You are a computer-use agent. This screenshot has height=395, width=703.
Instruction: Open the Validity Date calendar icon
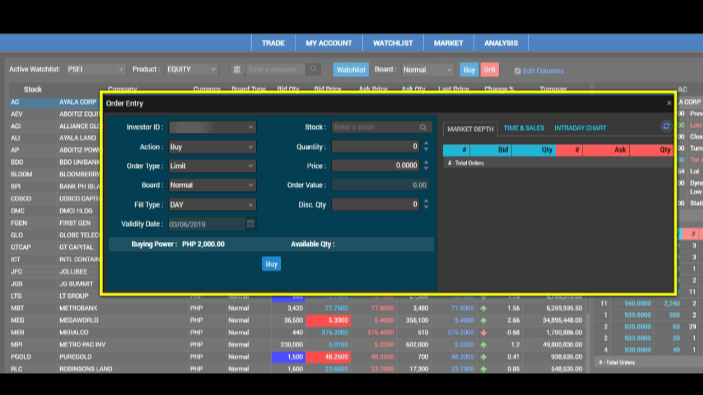[x=251, y=224]
